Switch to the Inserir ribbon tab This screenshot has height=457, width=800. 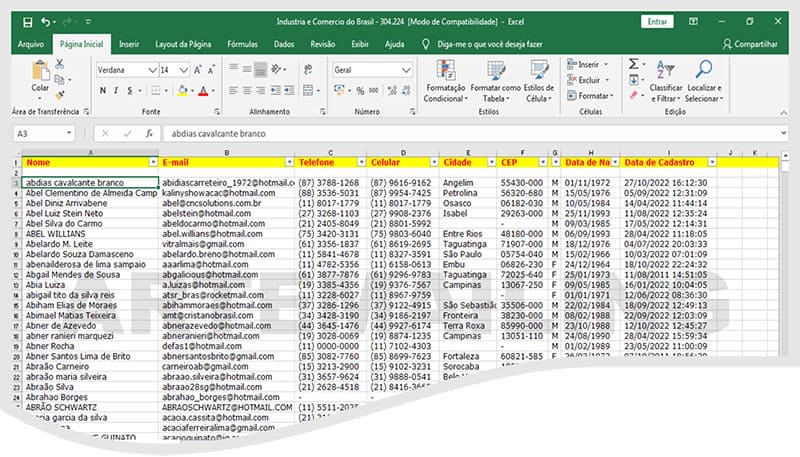pyautogui.click(x=129, y=44)
